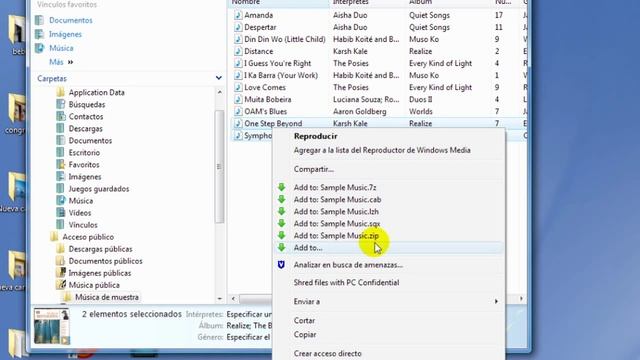Click the Love Comes music file icon
640x360 pixels.
point(238,87)
